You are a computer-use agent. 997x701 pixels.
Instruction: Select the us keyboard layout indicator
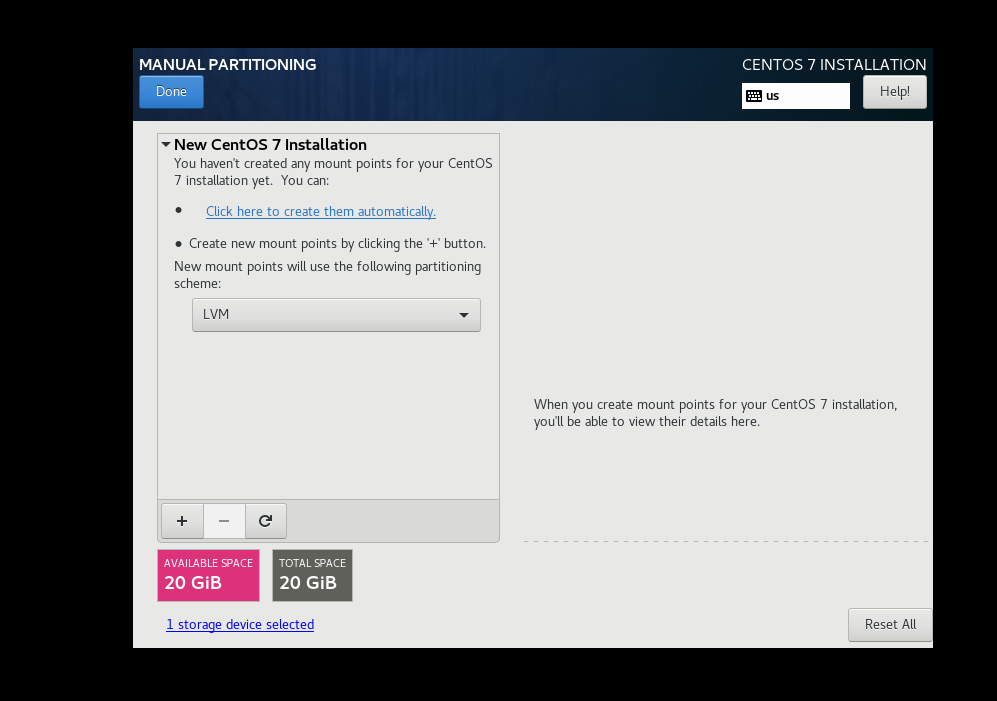click(x=795, y=96)
